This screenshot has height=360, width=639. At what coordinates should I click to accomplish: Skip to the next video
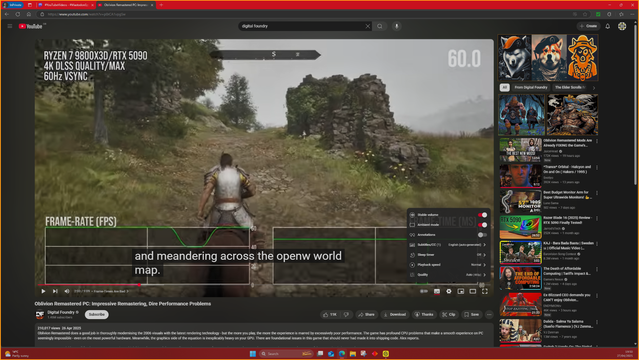tap(55, 291)
